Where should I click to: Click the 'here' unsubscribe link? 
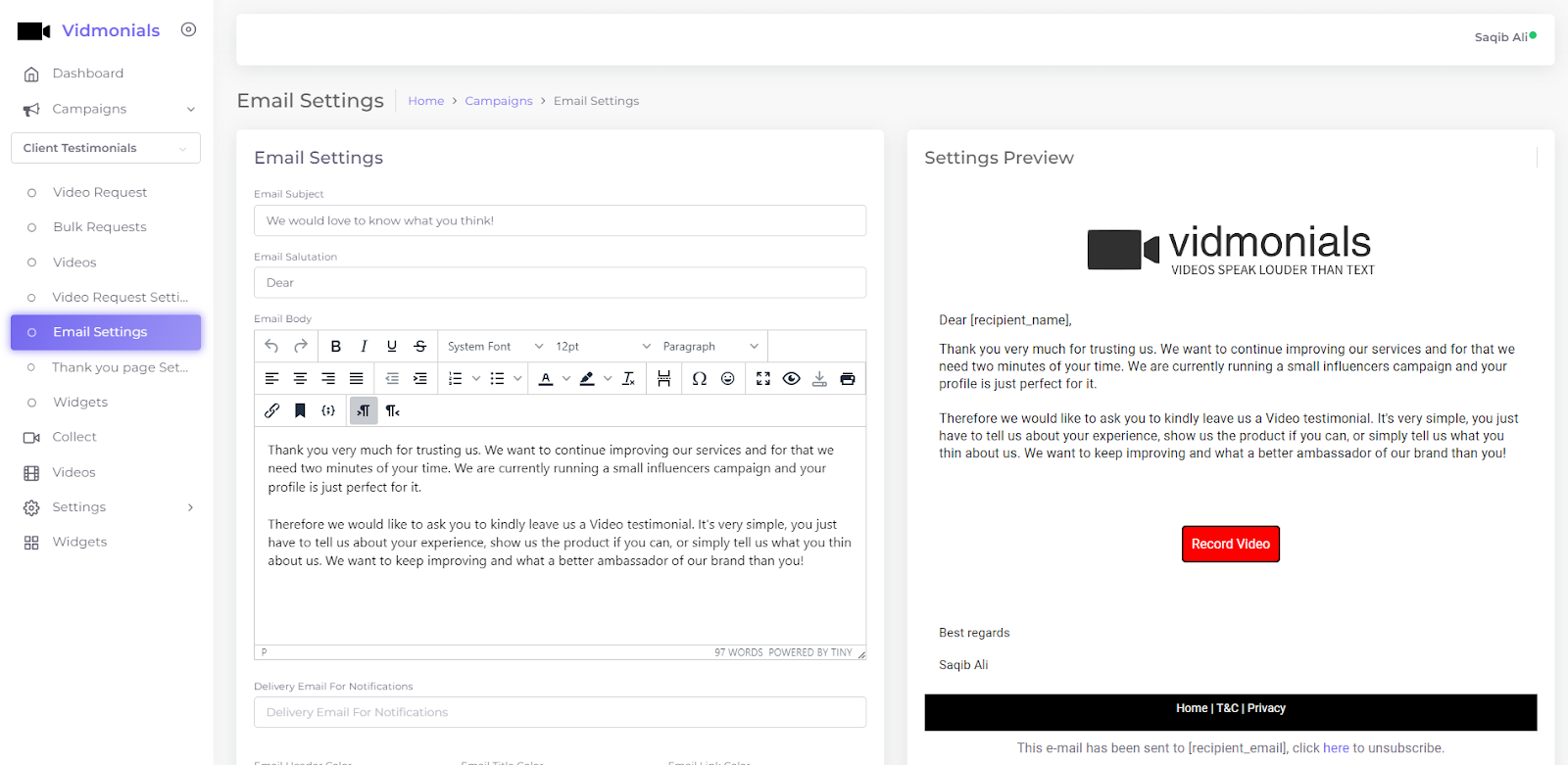coord(1336,748)
